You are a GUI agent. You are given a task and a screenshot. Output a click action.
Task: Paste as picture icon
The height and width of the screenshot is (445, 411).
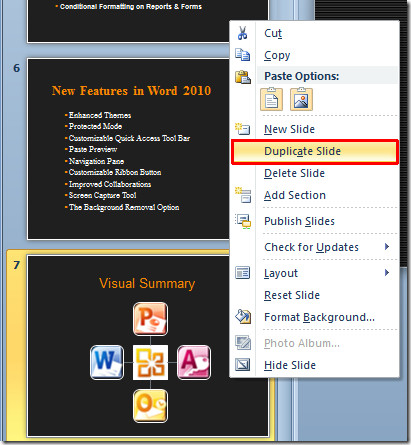tap(301, 99)
